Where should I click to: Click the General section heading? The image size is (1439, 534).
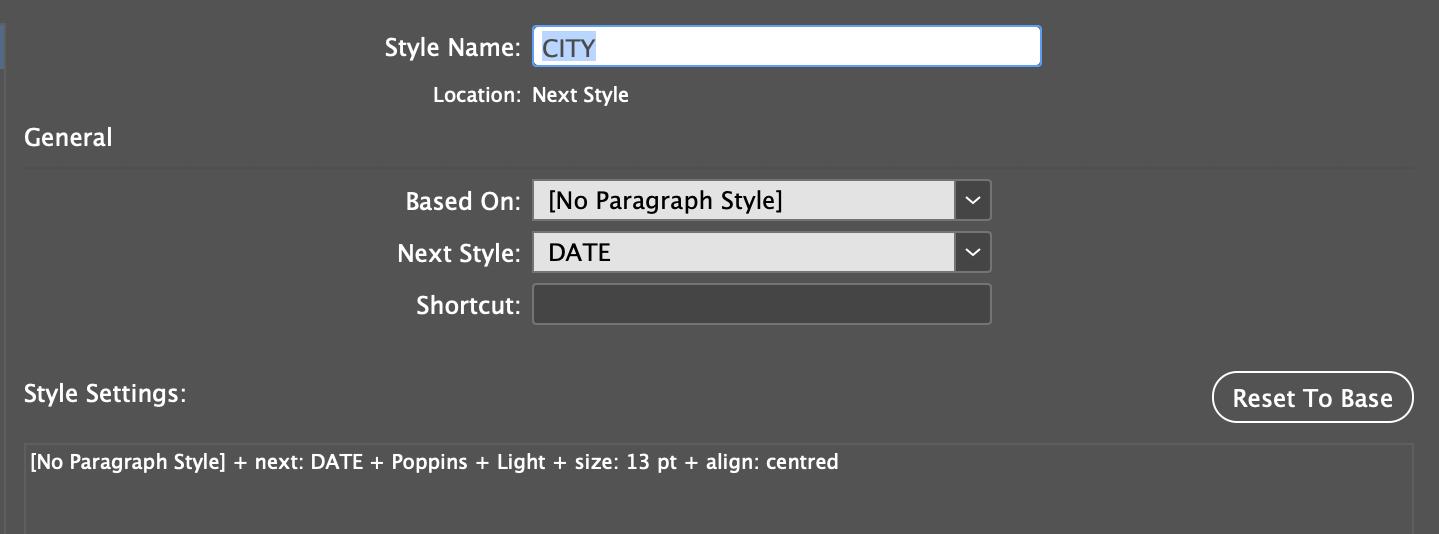point(68,138)
